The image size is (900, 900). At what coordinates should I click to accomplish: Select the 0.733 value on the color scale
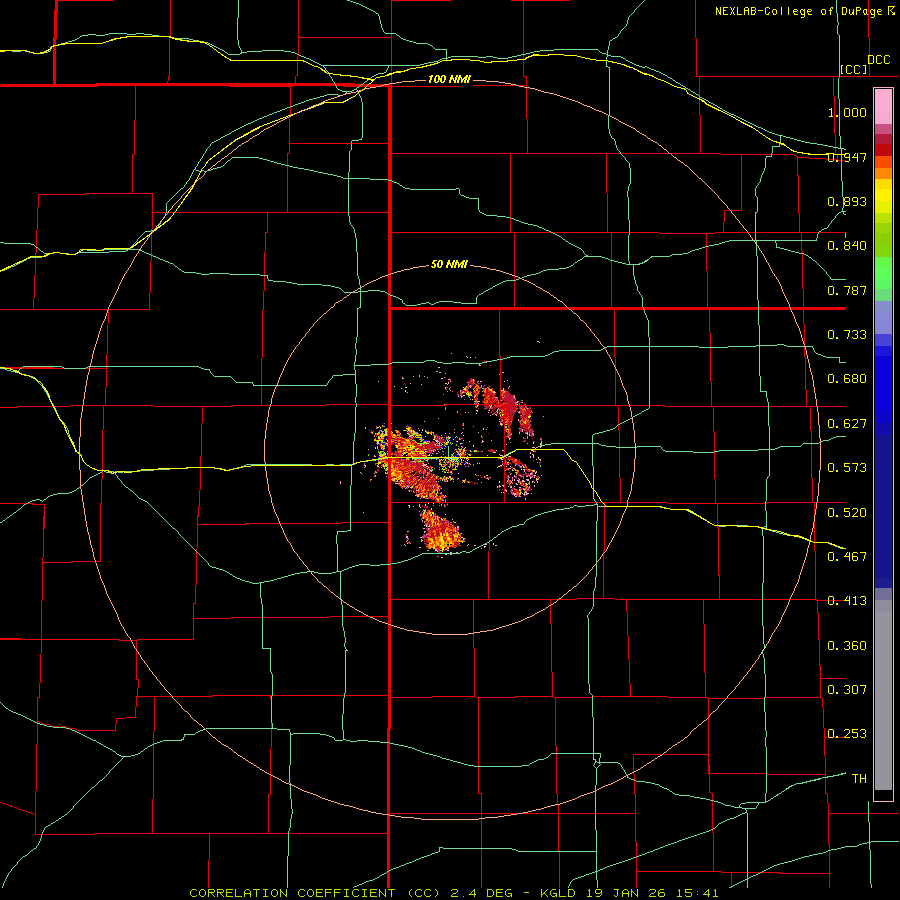tap(847, 334)
